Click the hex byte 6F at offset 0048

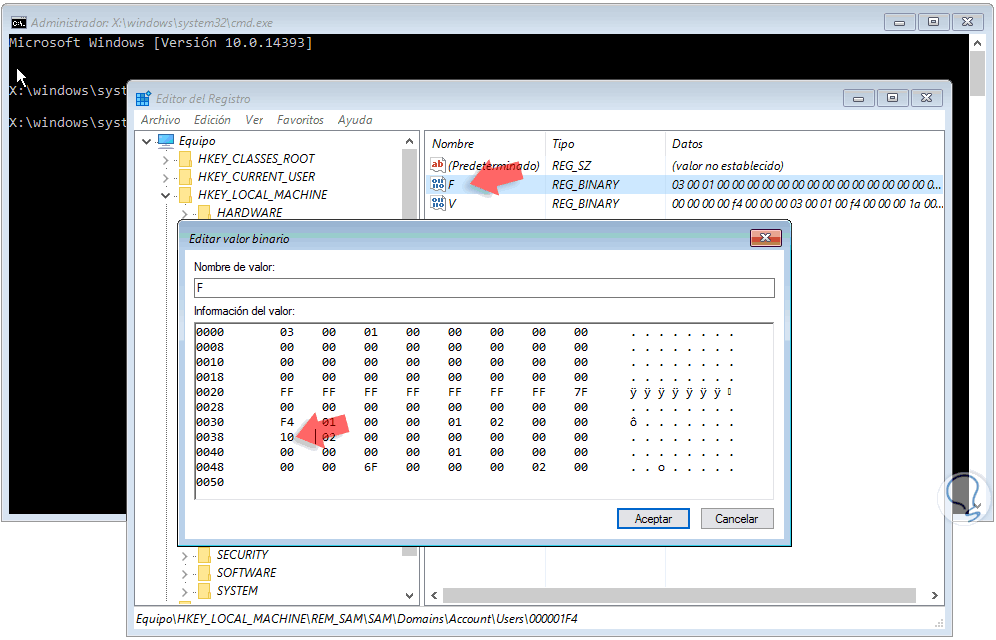pos(370,467)
